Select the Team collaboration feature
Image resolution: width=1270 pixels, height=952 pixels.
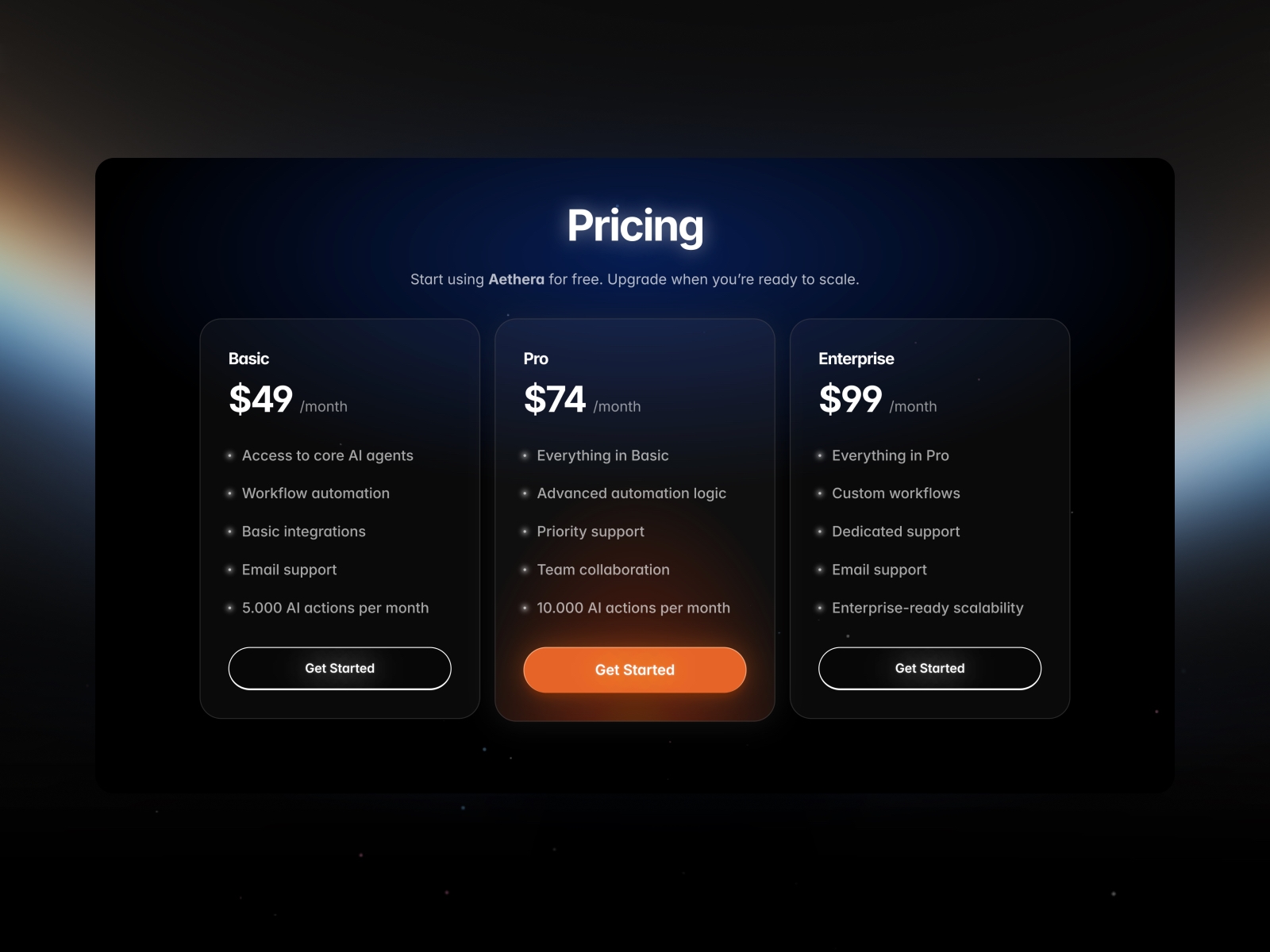[x=603, y=570]
